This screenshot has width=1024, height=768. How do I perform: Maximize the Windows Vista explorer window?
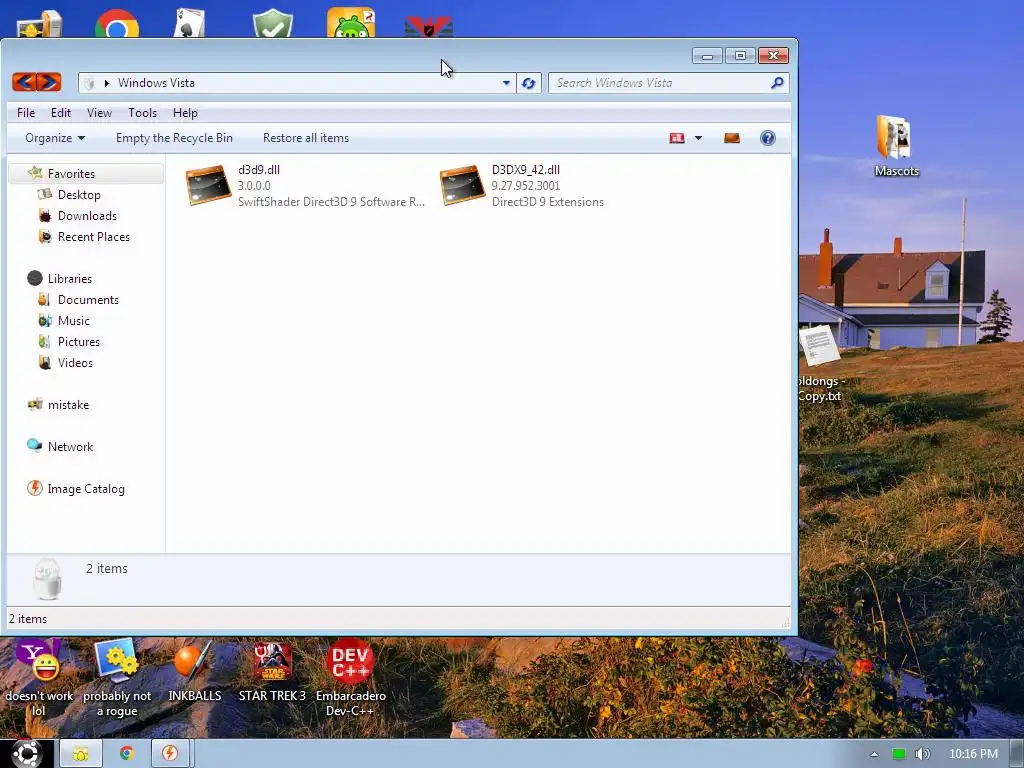pyautogui.click(x=740, y=56)
